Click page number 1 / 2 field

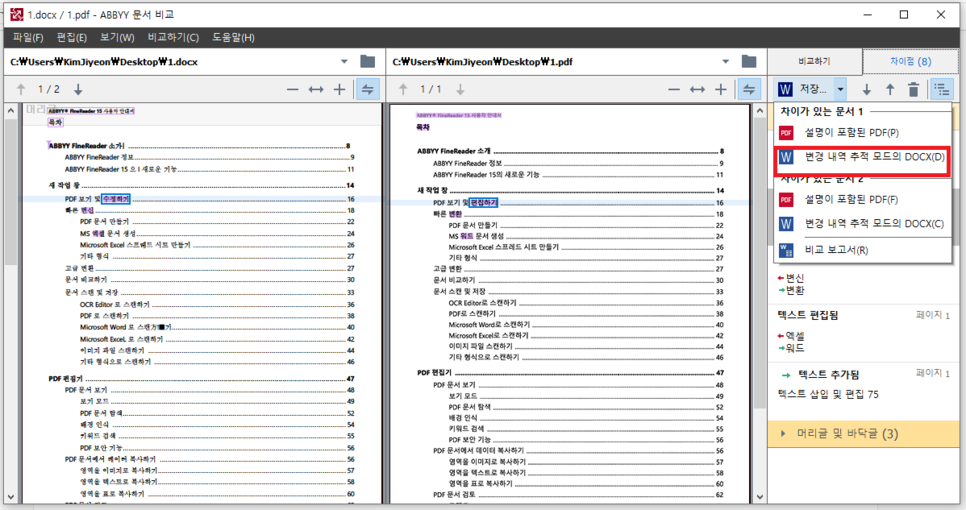coord(49,89)
